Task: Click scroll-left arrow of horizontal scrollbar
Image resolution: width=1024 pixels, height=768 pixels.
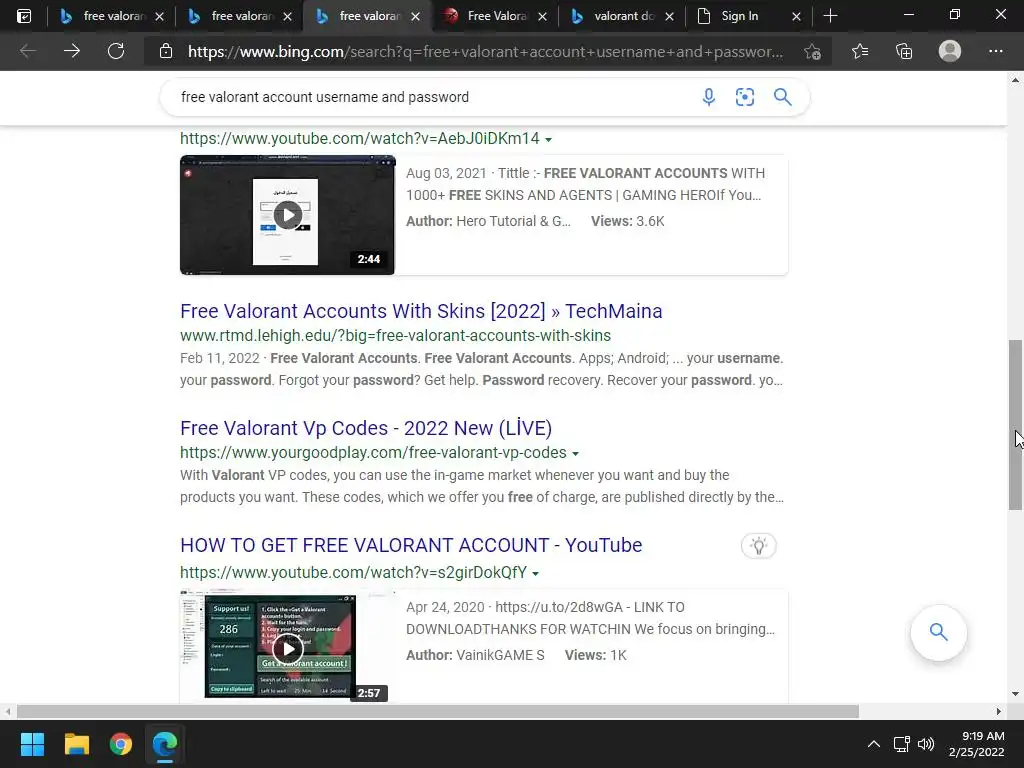Action: [x=8, y=711]
